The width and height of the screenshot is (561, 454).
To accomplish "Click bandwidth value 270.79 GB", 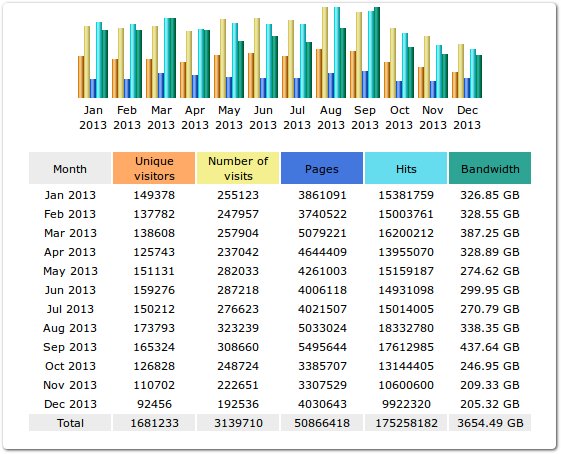I will click(x=490, y=309).
